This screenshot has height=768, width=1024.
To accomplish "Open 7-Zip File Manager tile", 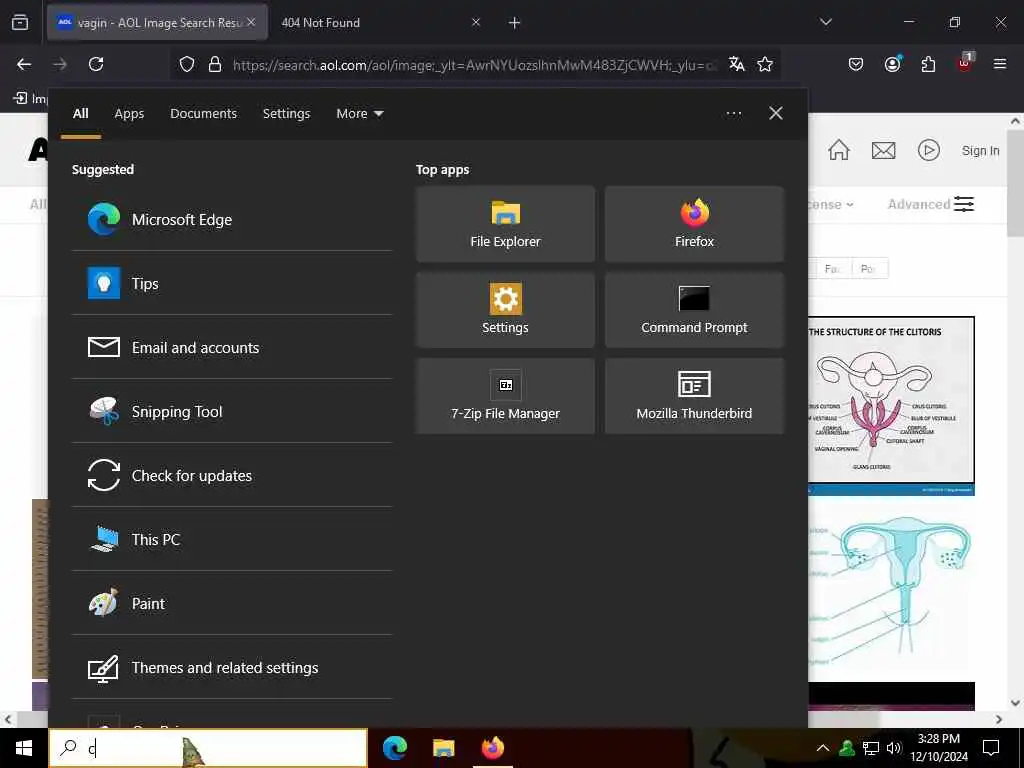I will pyautogui.click(x=505, y=396).
